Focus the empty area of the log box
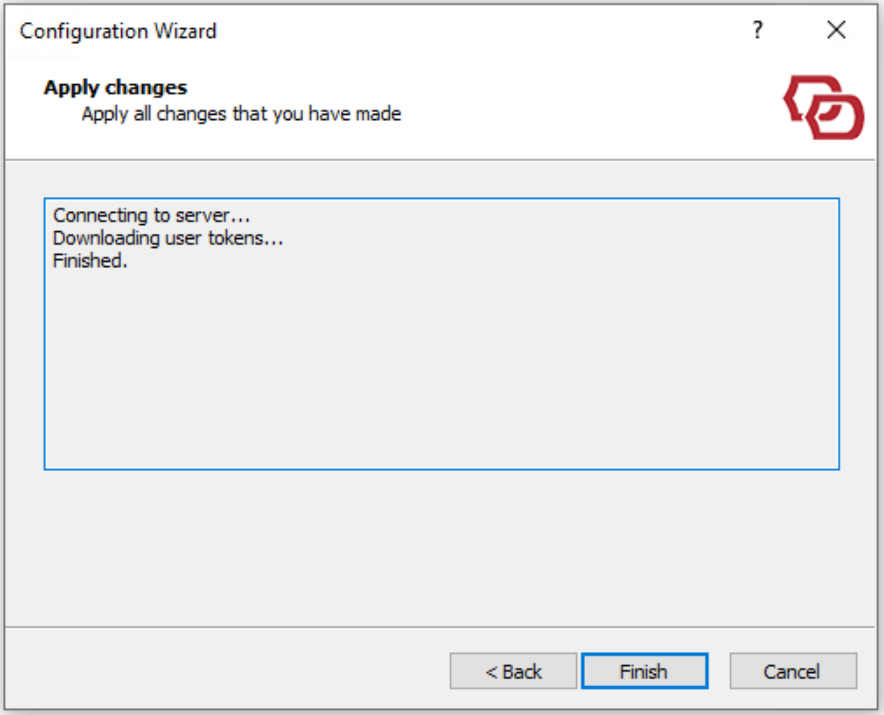The image size is (884, 715). [440, 380]
